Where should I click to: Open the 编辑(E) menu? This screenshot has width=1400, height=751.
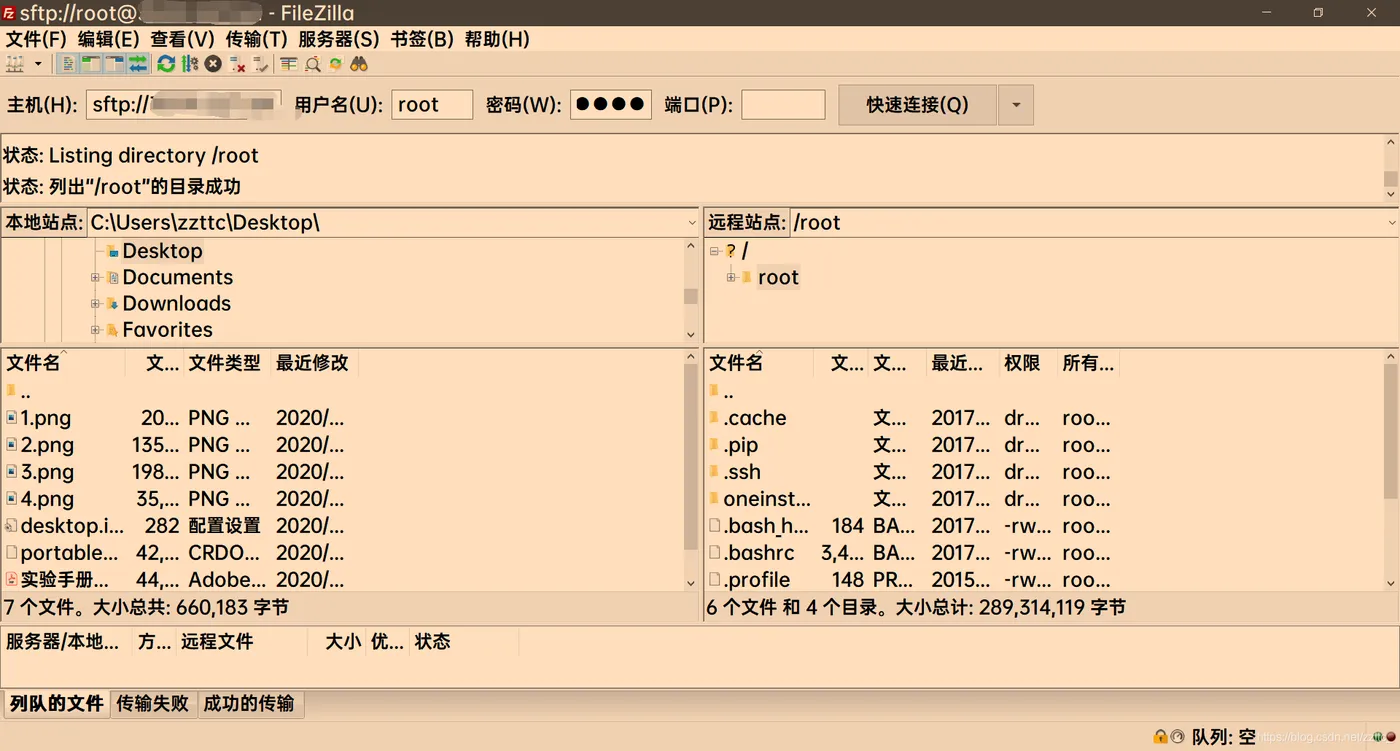[109, 39]
